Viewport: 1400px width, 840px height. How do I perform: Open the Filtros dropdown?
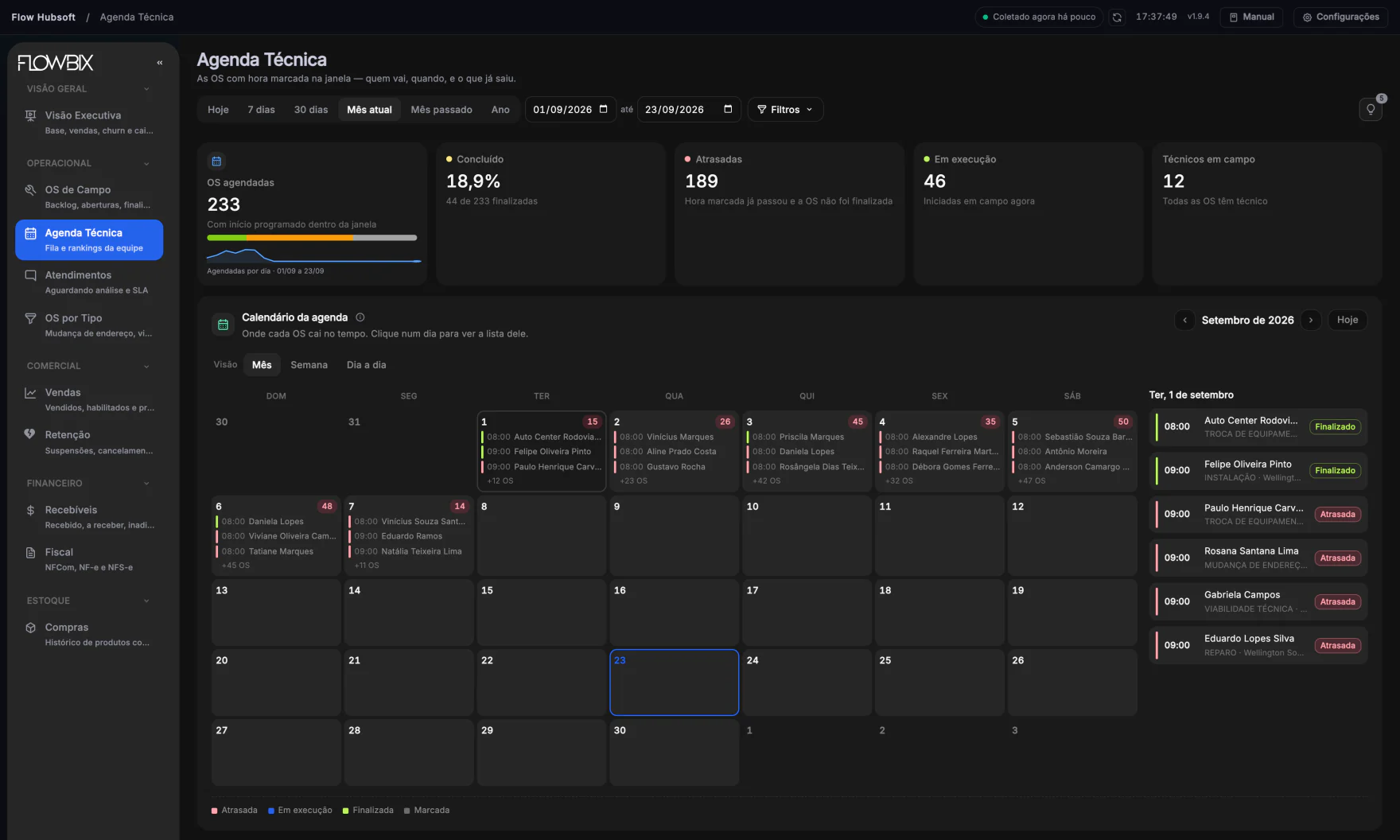point(784,110)
